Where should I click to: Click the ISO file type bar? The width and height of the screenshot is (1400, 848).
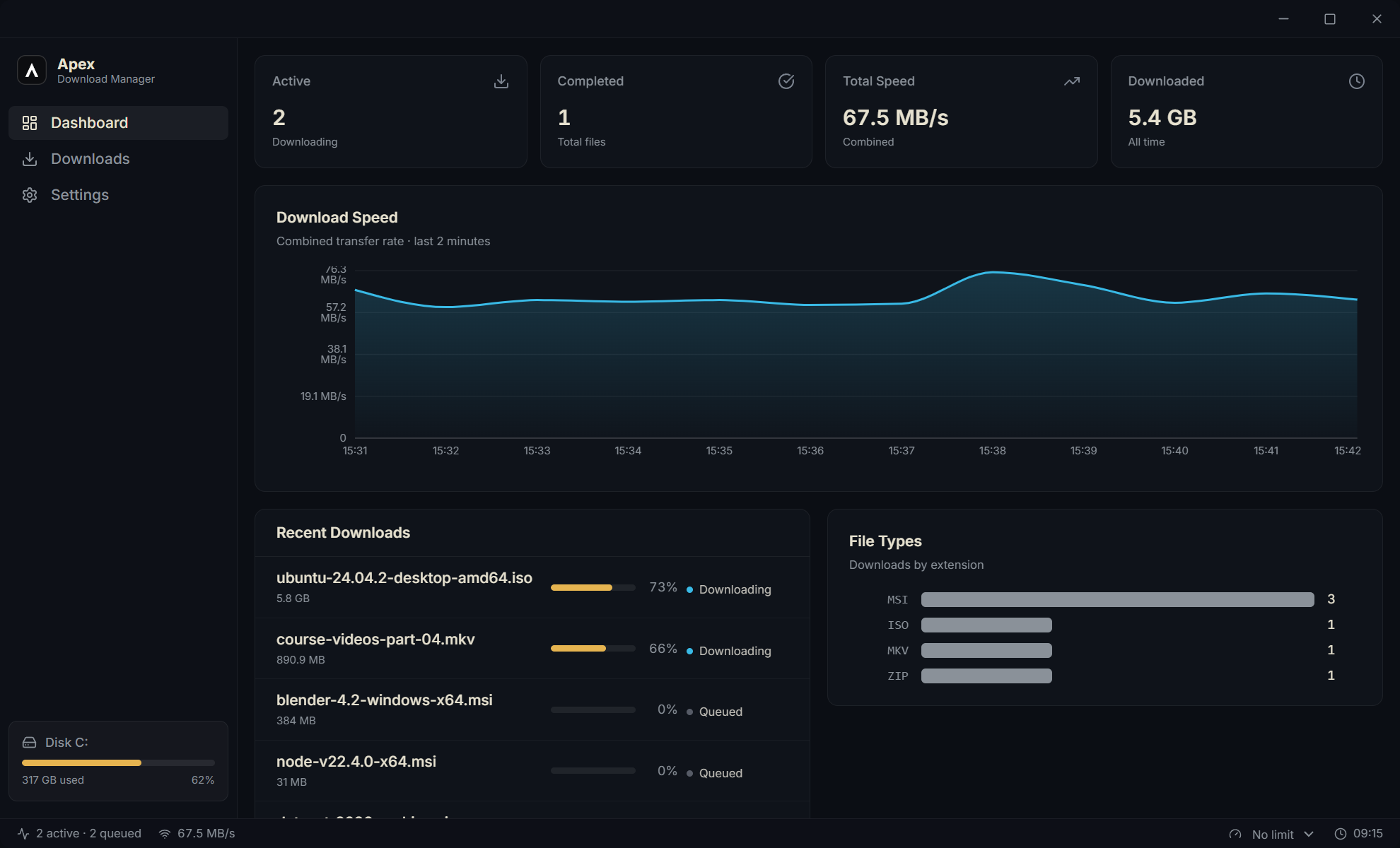click(986, 625)
